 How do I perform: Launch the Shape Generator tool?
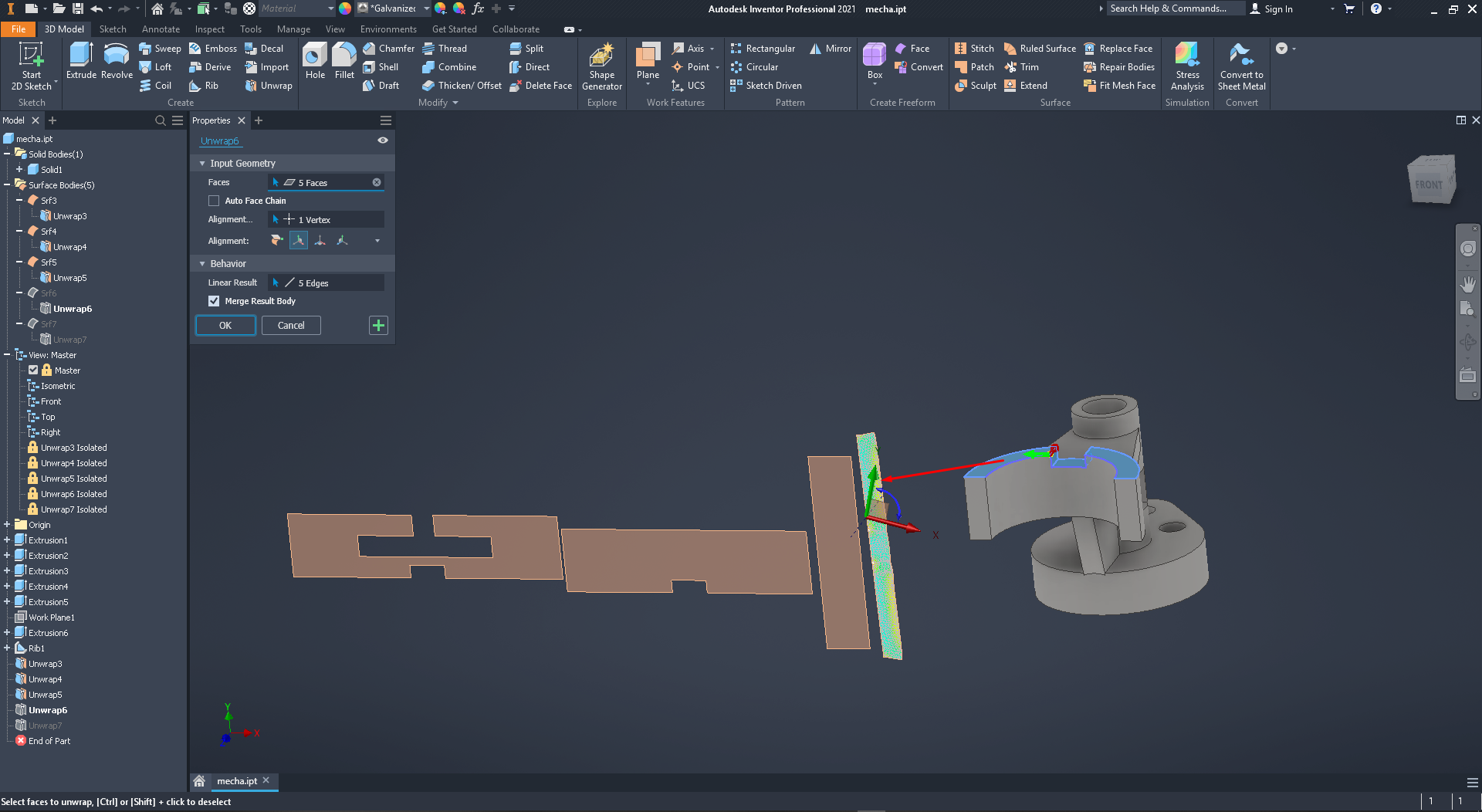pyautogui.click(x=601, y=66)
